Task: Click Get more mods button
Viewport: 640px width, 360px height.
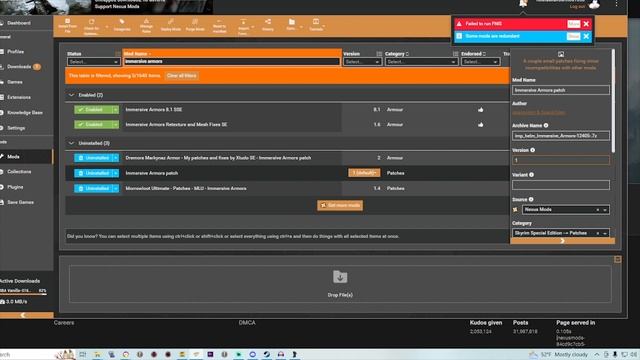Action: point(340,205)
